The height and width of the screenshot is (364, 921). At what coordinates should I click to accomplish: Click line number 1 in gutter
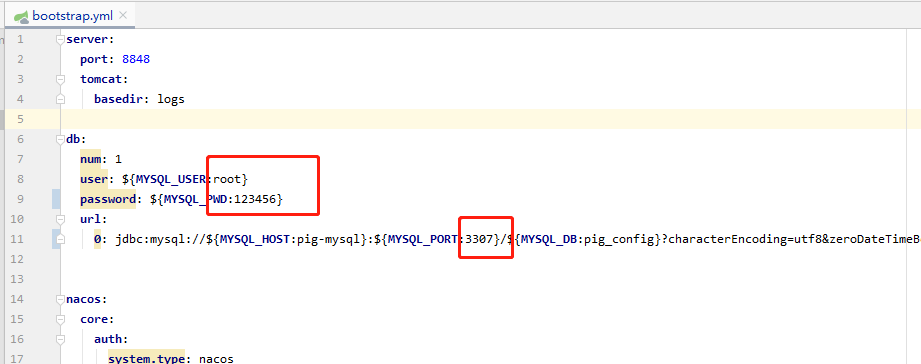click(x=21, y=39)
